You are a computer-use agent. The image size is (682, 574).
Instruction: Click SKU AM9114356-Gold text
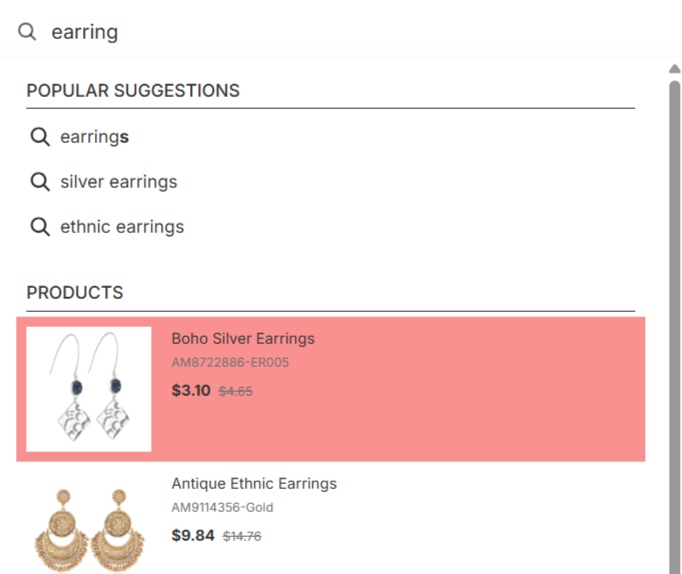click(222, 507)
